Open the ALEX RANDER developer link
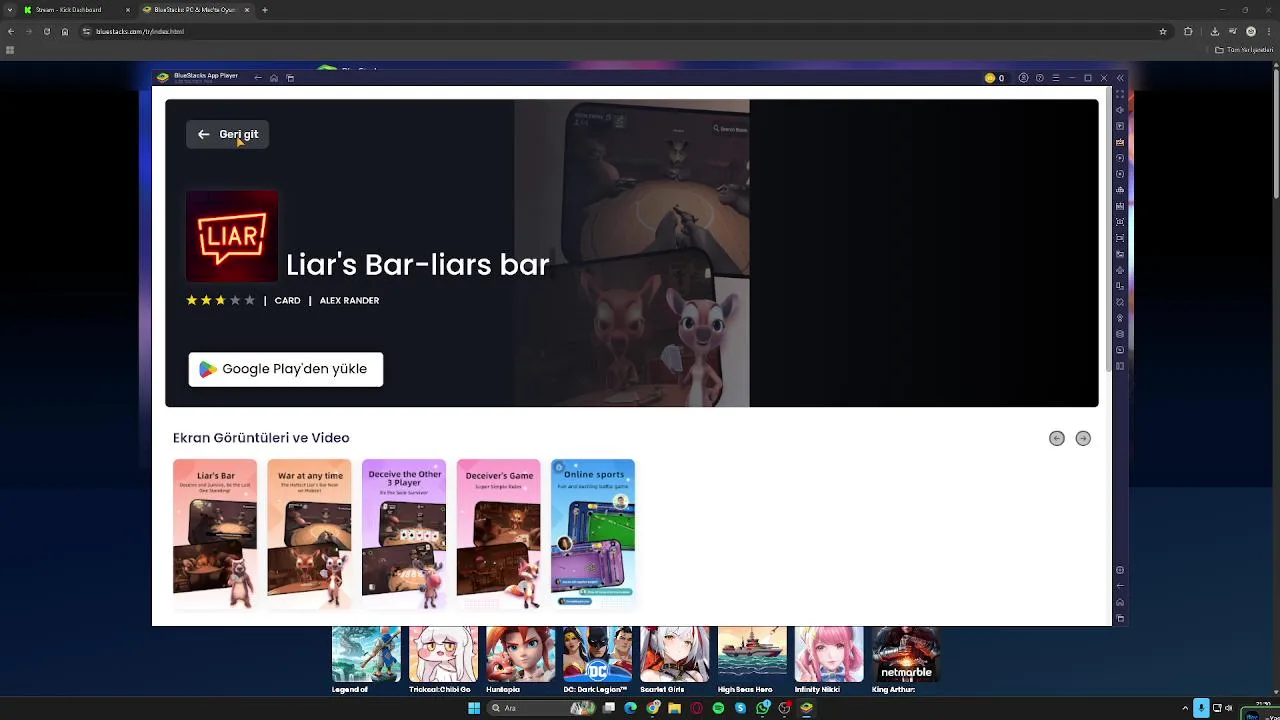Viewport: 1280px width, 720px height. [x=349, y=300]
